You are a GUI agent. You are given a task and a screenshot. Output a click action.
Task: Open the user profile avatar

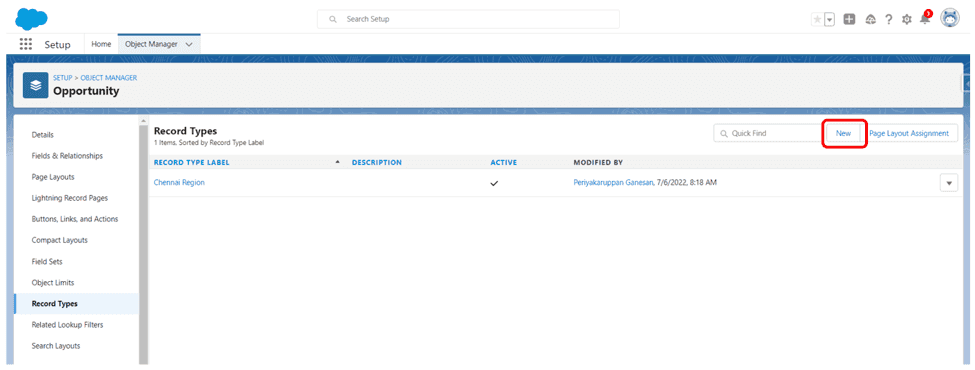[x=950, y=19]
